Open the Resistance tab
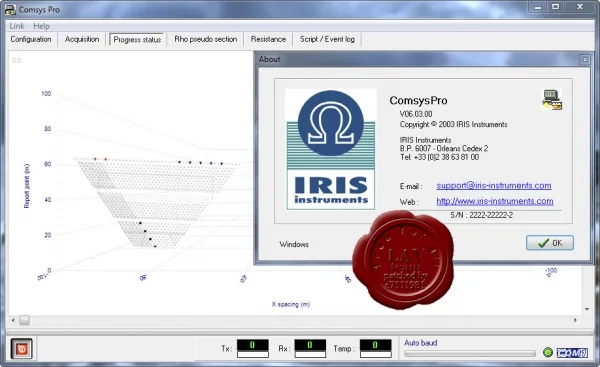 [x=268, y=39]
